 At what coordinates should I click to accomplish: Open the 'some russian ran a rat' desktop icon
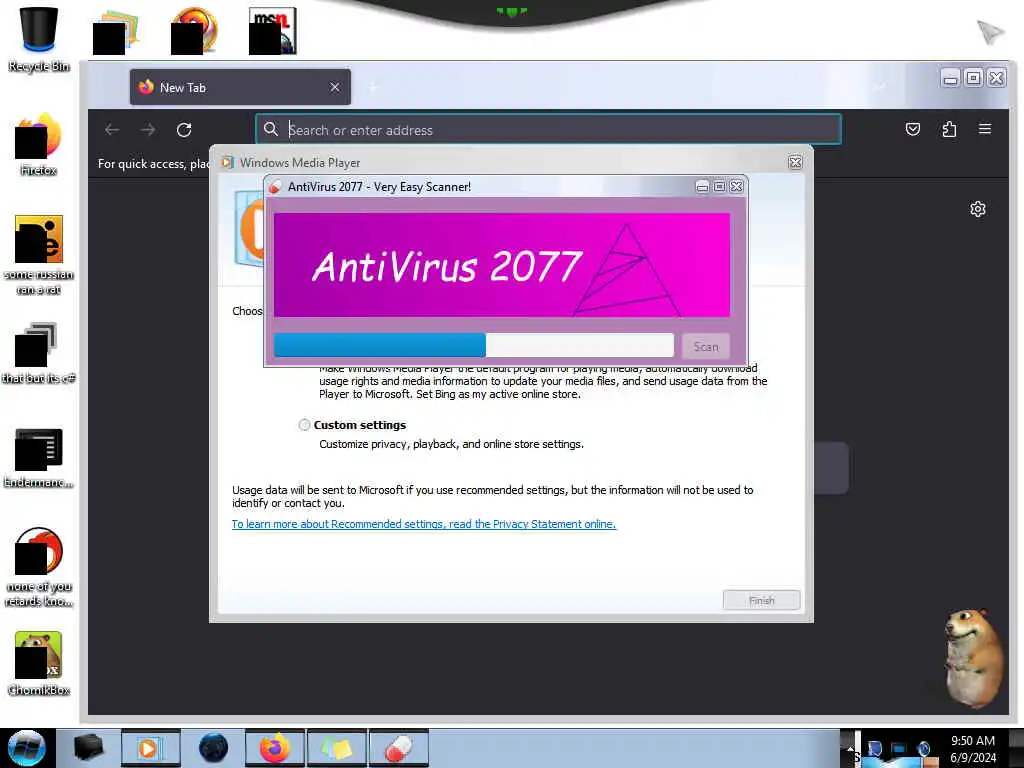(39, 255)
